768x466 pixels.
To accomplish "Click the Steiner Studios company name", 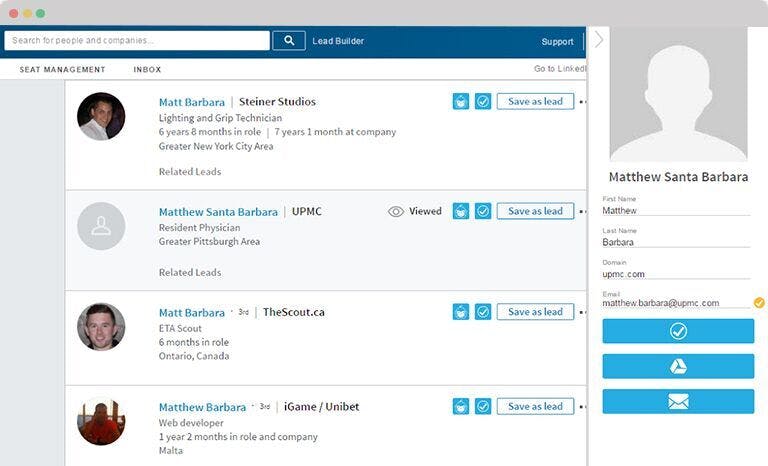I will (277, 101).
